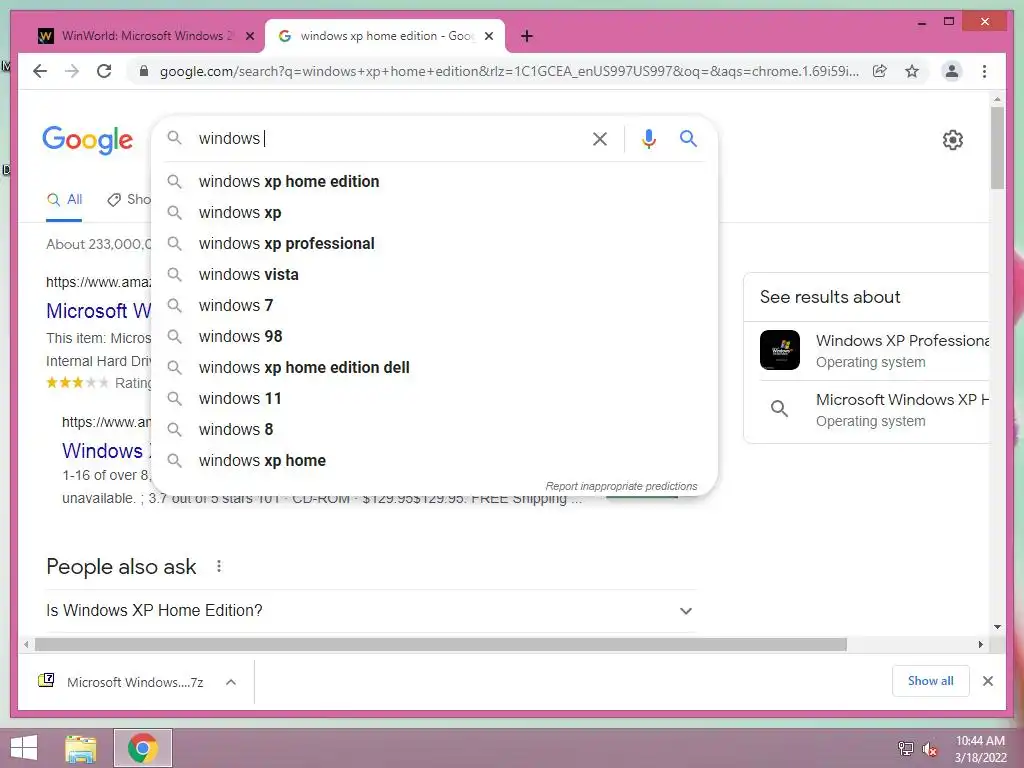Open the Microsoft W... Amazon result link

[99, 311]
